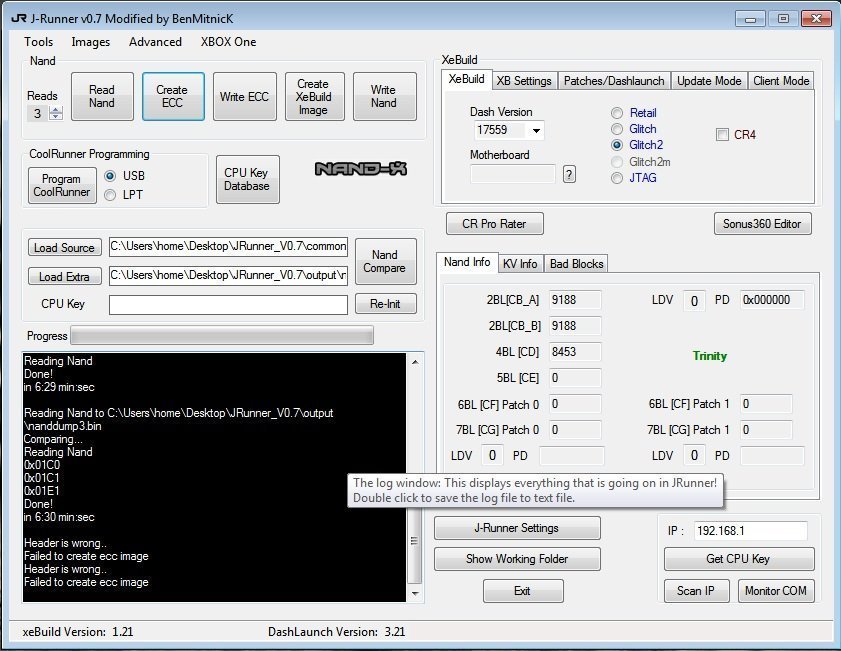This screenshot has height=651, width=841.
Task: Click the Get CPU Key button
Action: (x=739, y=559)
